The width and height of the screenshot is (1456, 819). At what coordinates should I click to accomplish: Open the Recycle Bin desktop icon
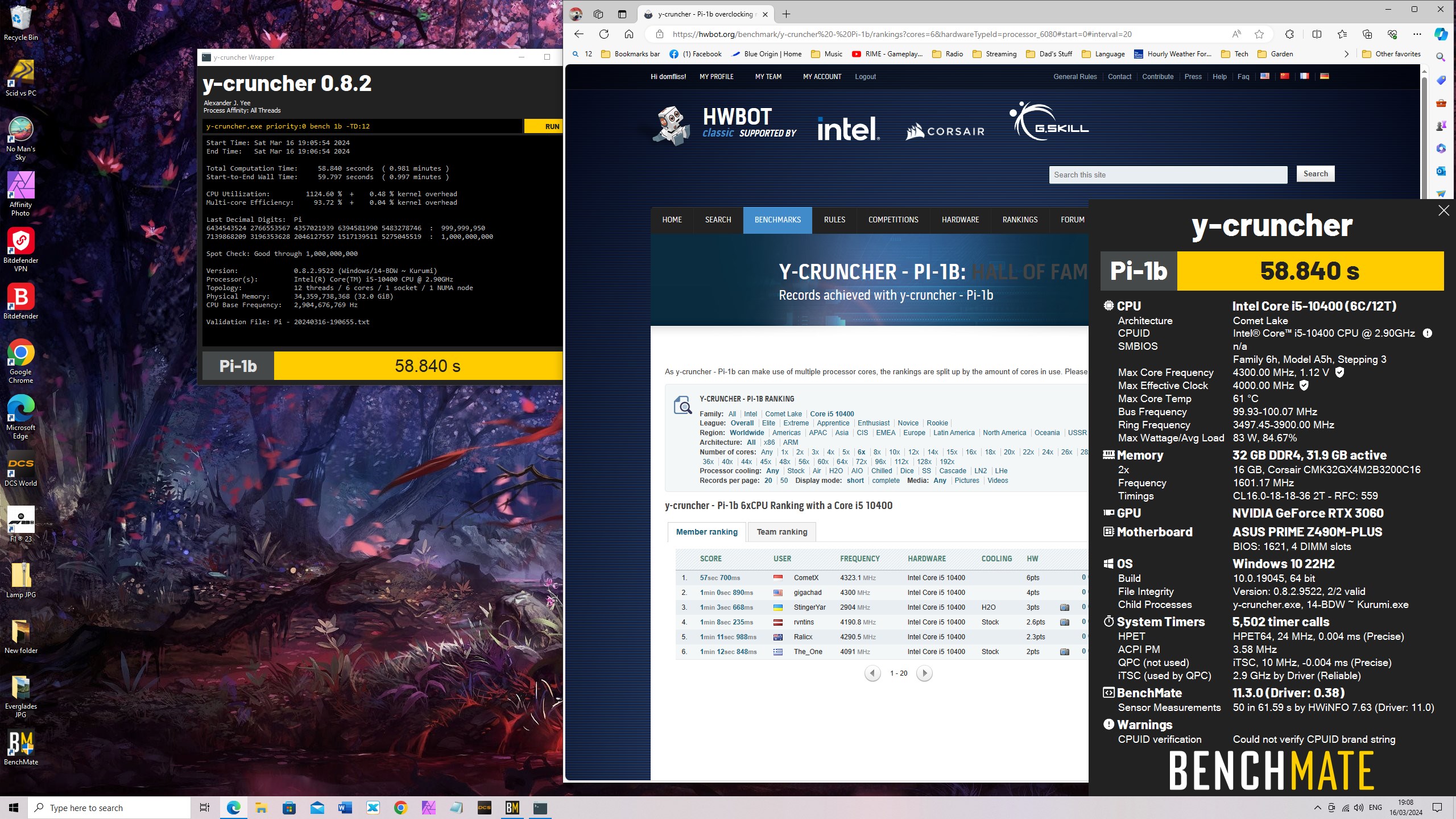(20, 23)
